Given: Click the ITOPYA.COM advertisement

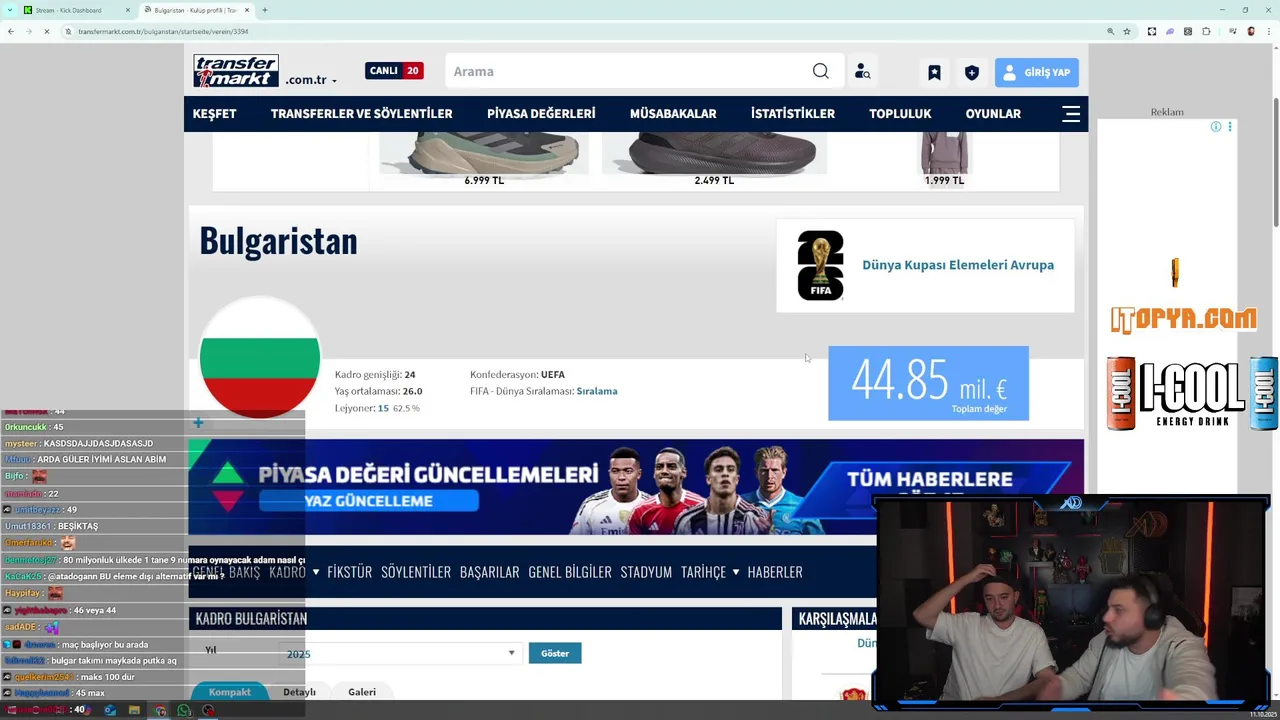Looking at the screenshot, I should coord(1184,319).
